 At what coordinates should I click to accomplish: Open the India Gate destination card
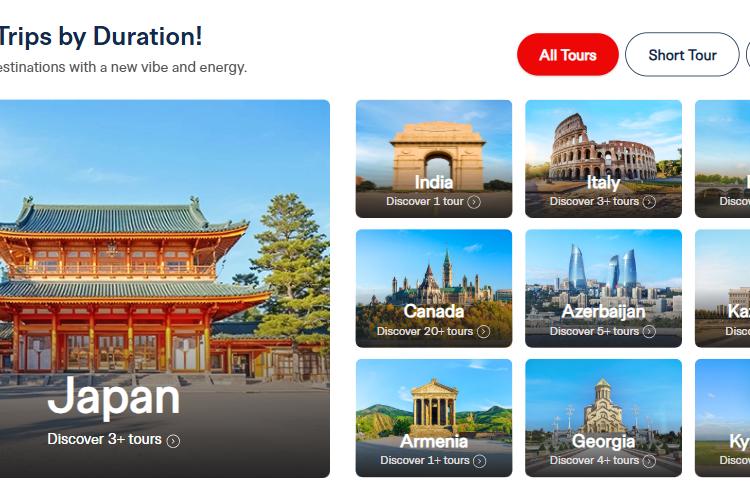tap(434, 159)
